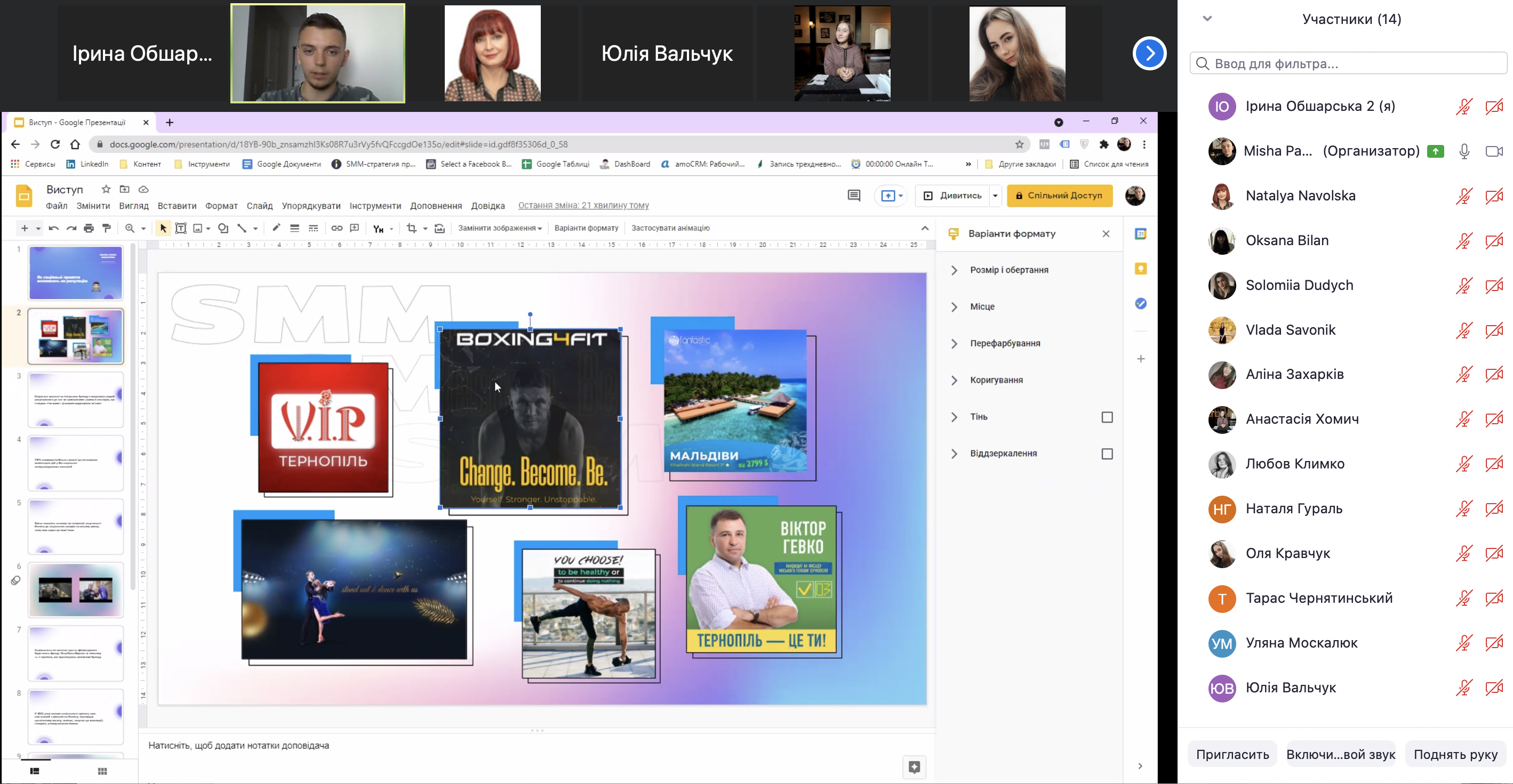Open the Формат menu
Viewport: 1513px width, 784px height.
[221, 206]
